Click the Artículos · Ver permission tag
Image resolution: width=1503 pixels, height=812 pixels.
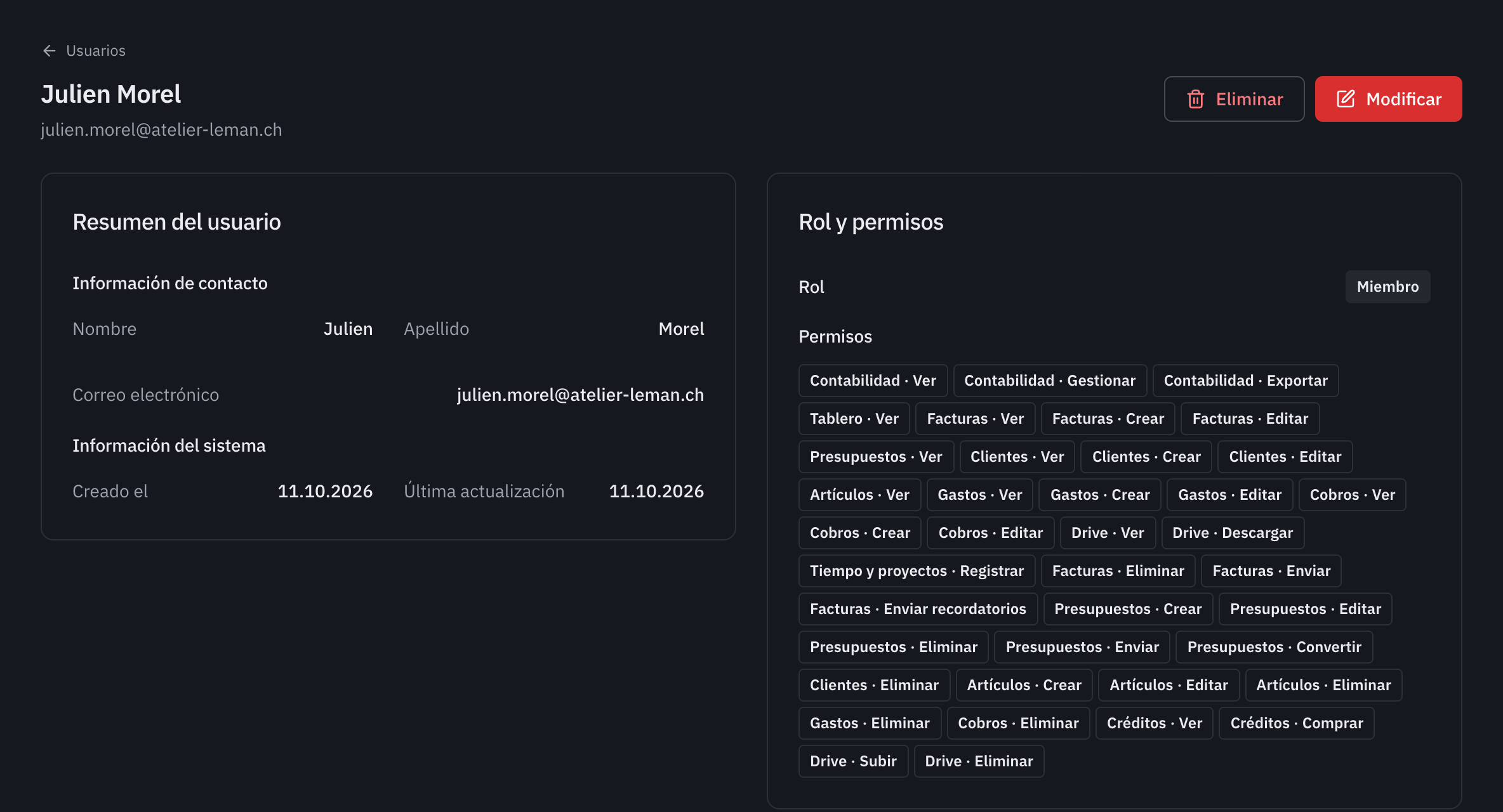(859, 495)
